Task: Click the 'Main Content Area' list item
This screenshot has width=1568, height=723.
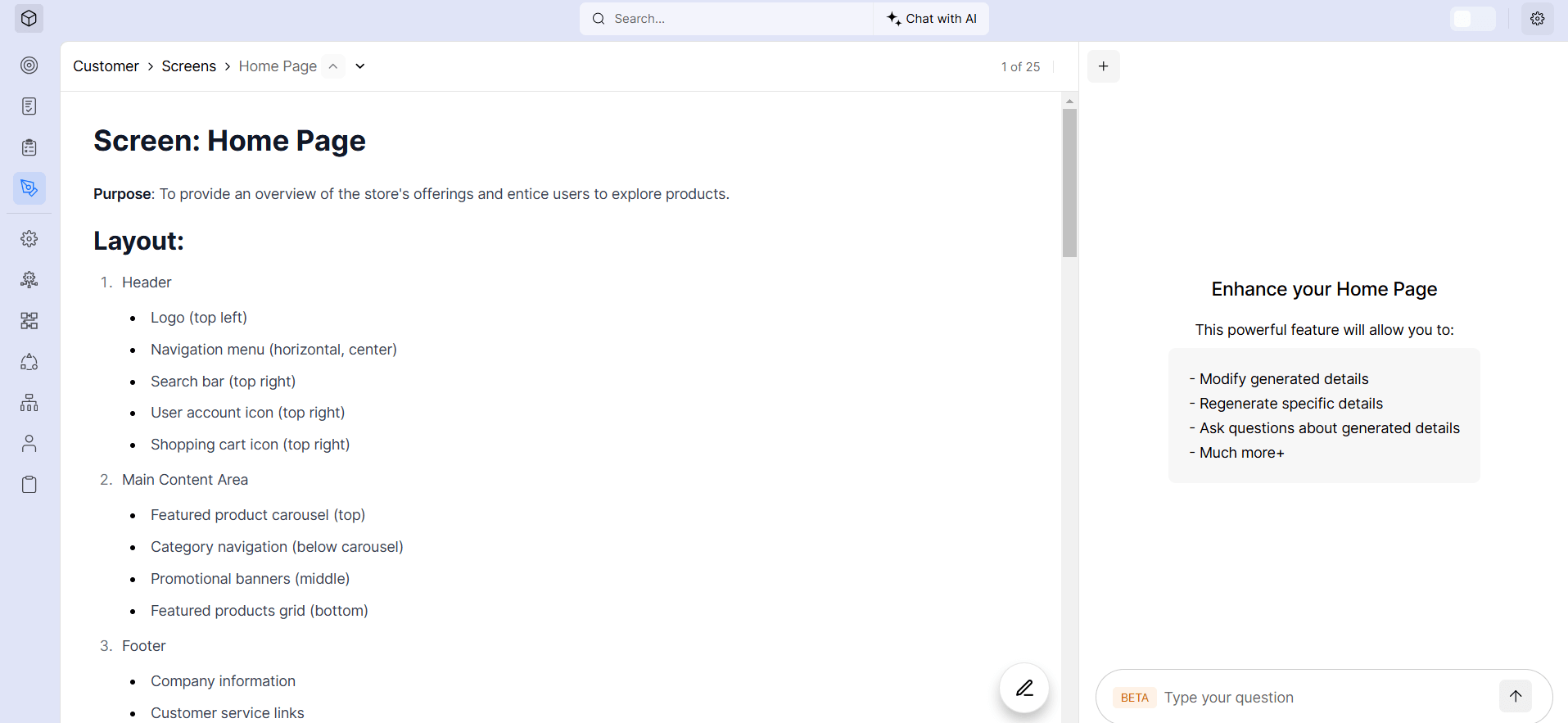Action: (x=185, y=480)
